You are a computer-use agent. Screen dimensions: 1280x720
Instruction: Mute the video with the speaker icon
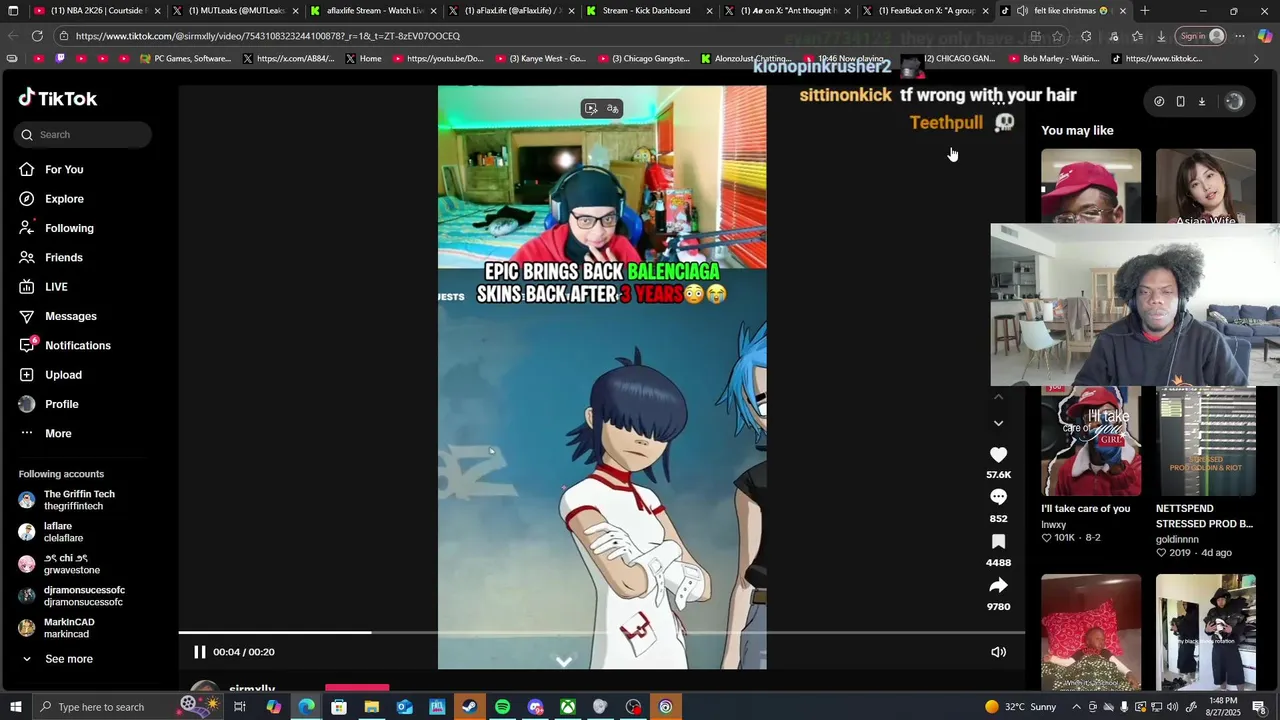(998, 652)
